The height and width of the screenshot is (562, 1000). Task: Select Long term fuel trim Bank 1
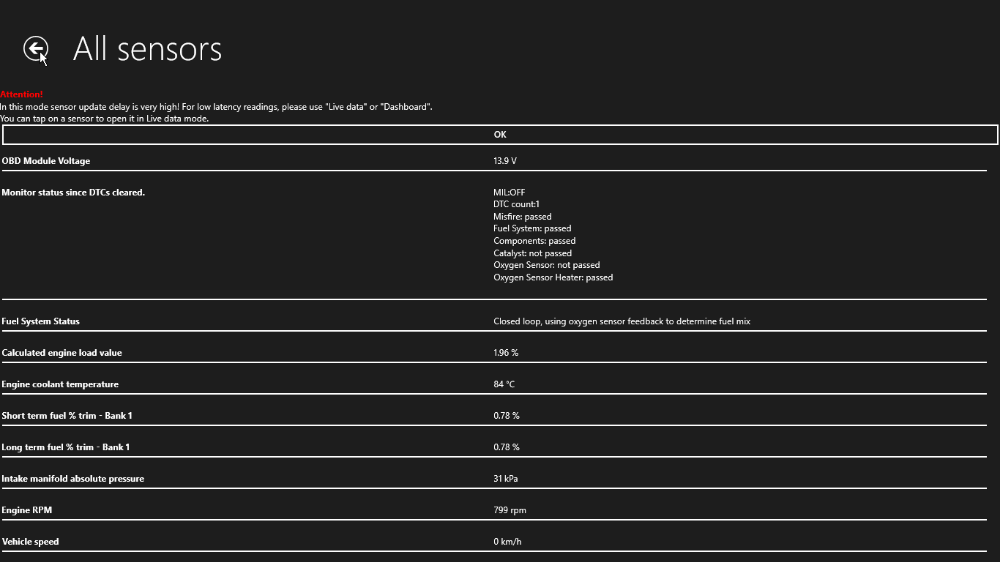click(x=66, y=447)
